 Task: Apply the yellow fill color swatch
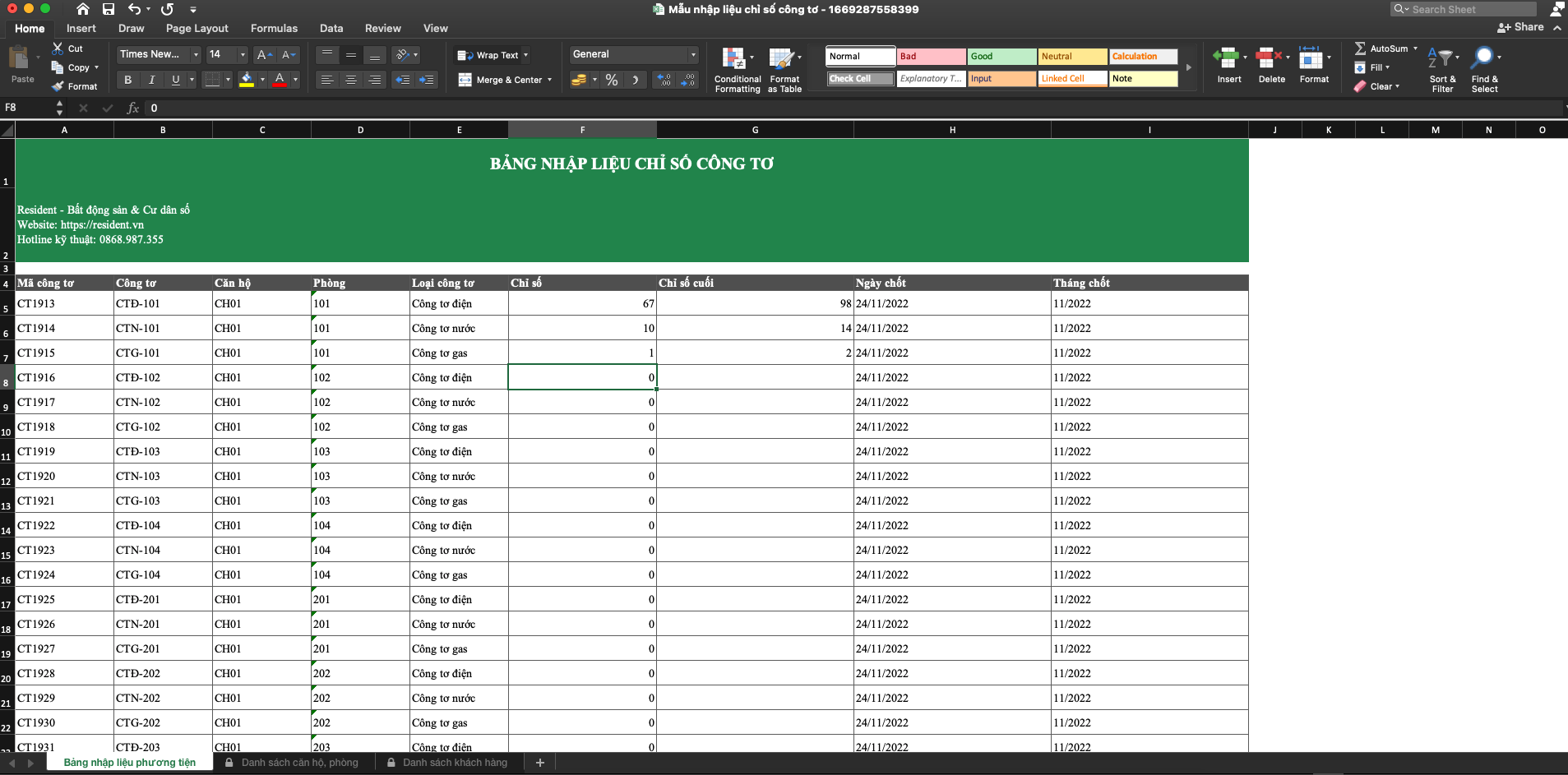(246, 80)
